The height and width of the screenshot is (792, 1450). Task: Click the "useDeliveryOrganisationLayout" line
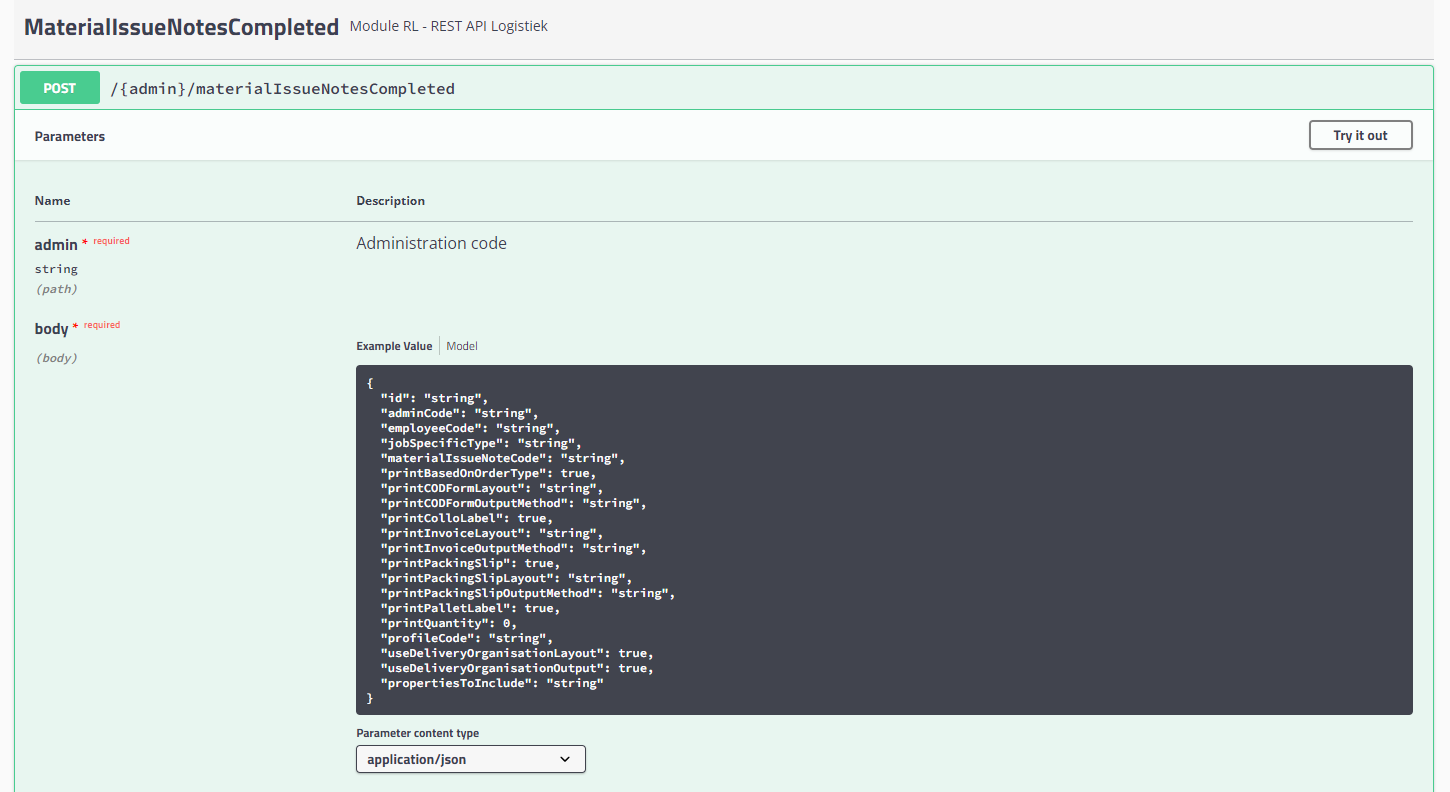point(516,653)
